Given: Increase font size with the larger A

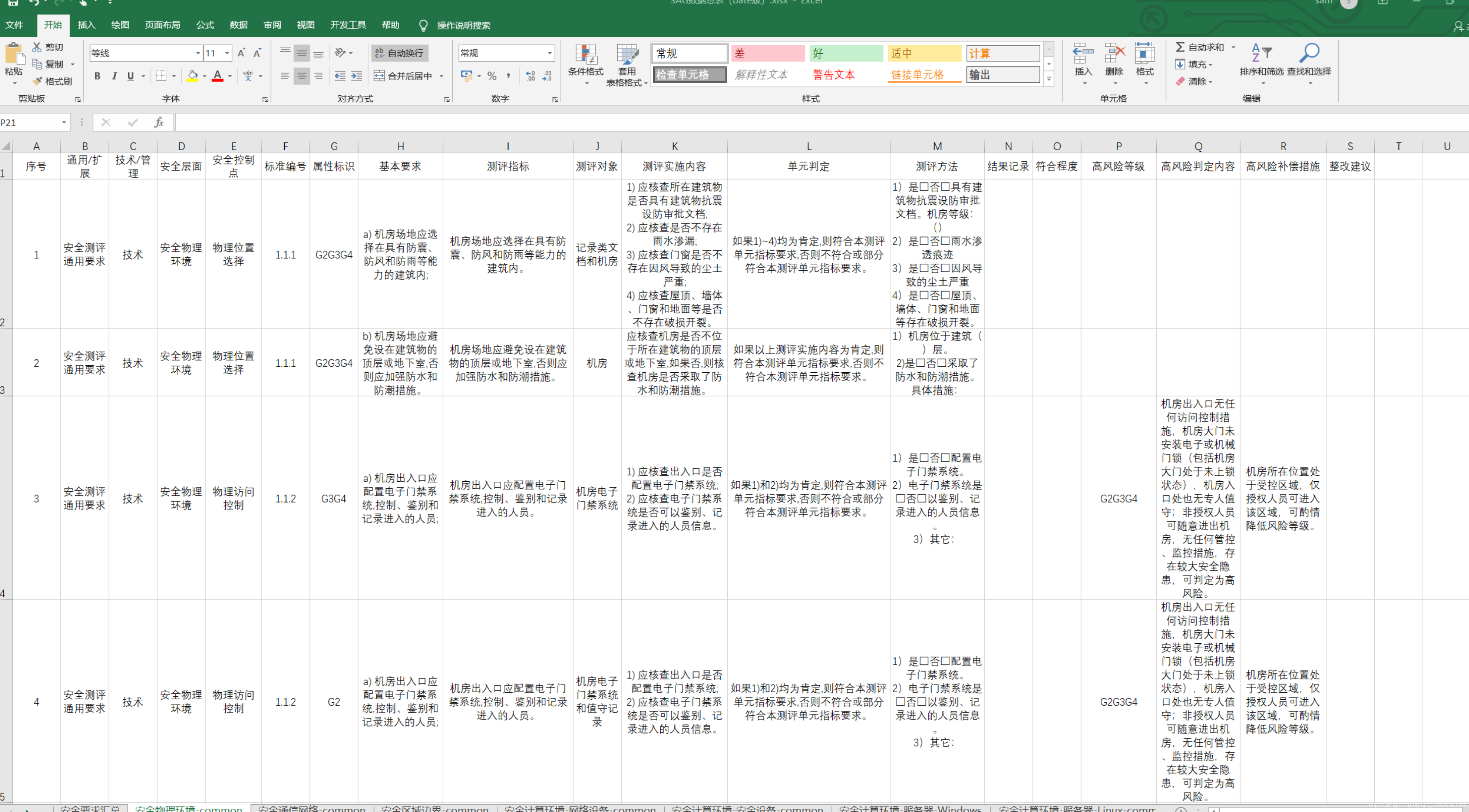Looking at the screenshot, I should coord(241,53).
